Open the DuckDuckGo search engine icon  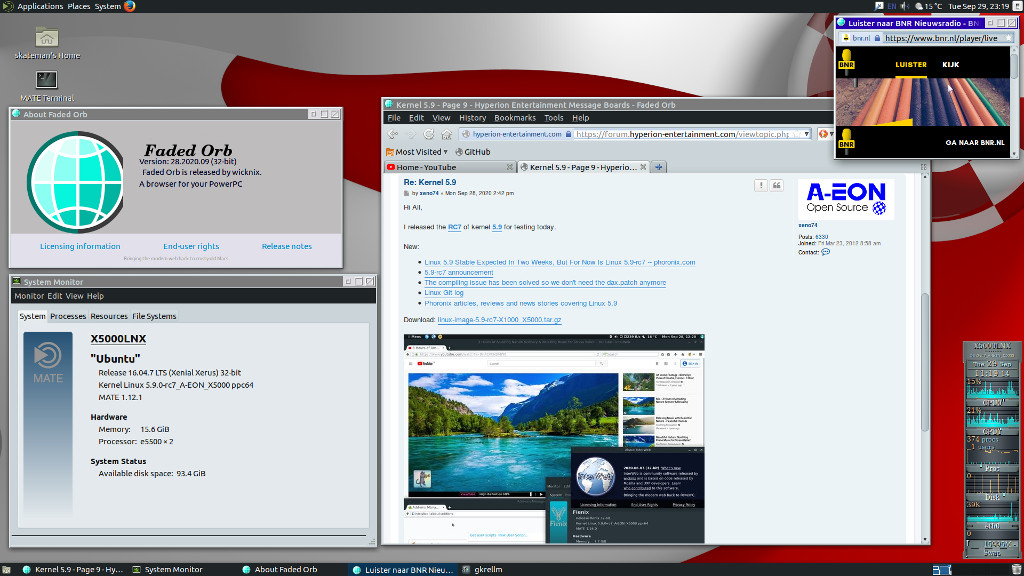[x=823, y=134]
